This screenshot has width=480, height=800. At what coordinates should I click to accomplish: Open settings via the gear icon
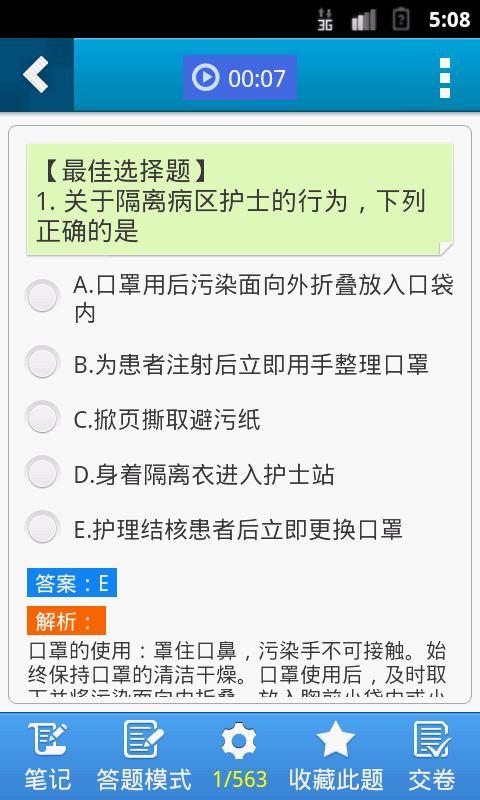click(239, 741)
